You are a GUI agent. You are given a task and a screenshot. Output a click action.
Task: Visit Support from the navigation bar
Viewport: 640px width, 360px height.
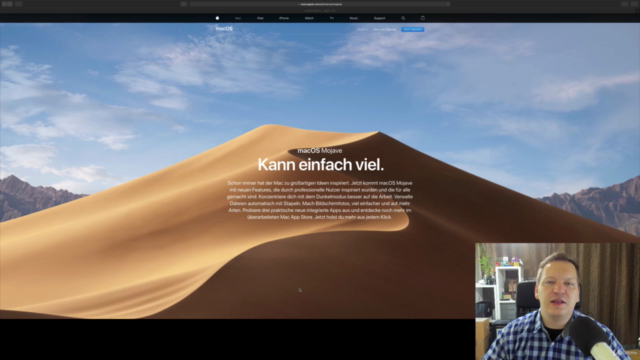point(379,18)
